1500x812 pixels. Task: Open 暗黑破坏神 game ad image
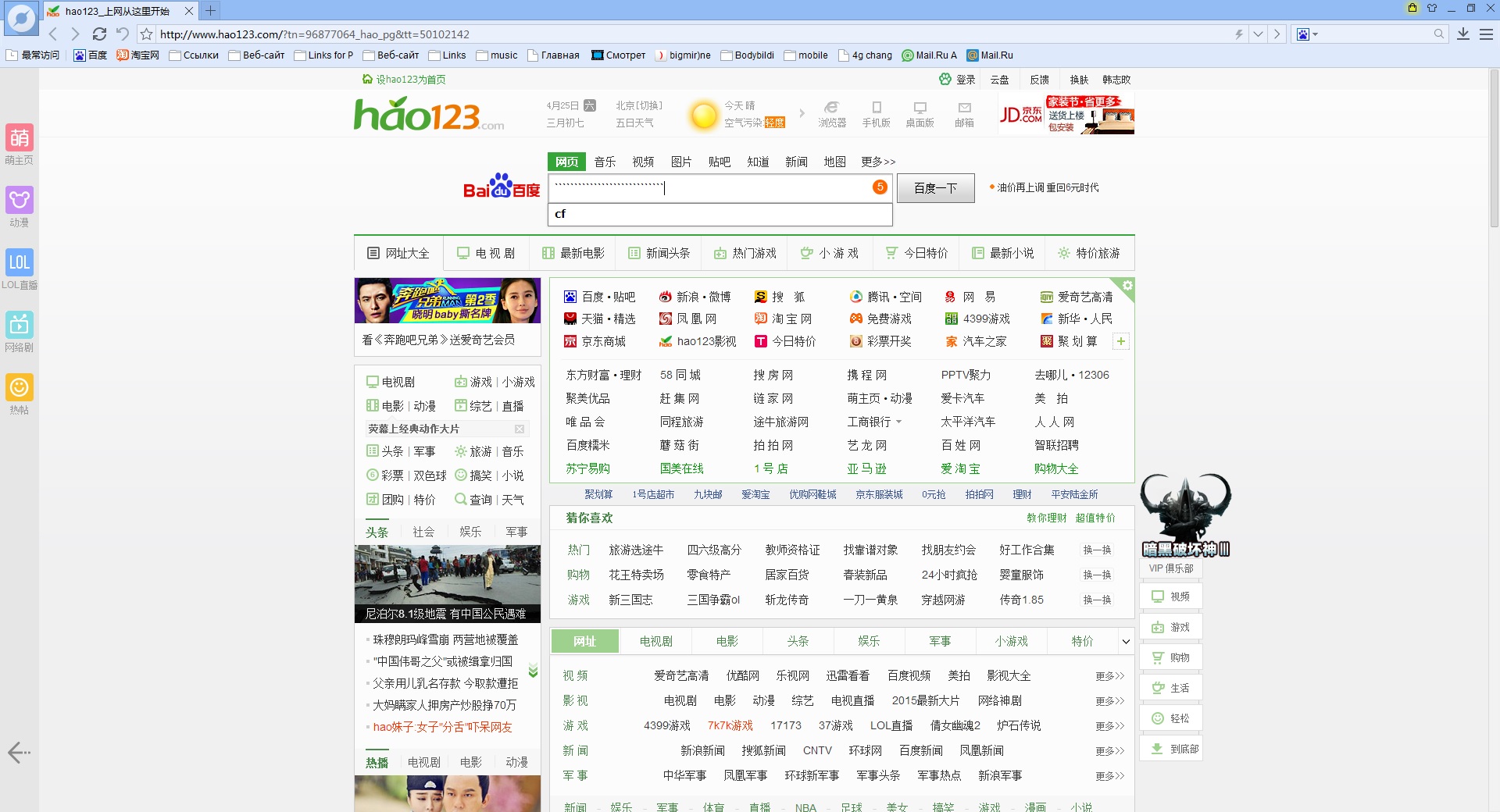[1186, 515]
